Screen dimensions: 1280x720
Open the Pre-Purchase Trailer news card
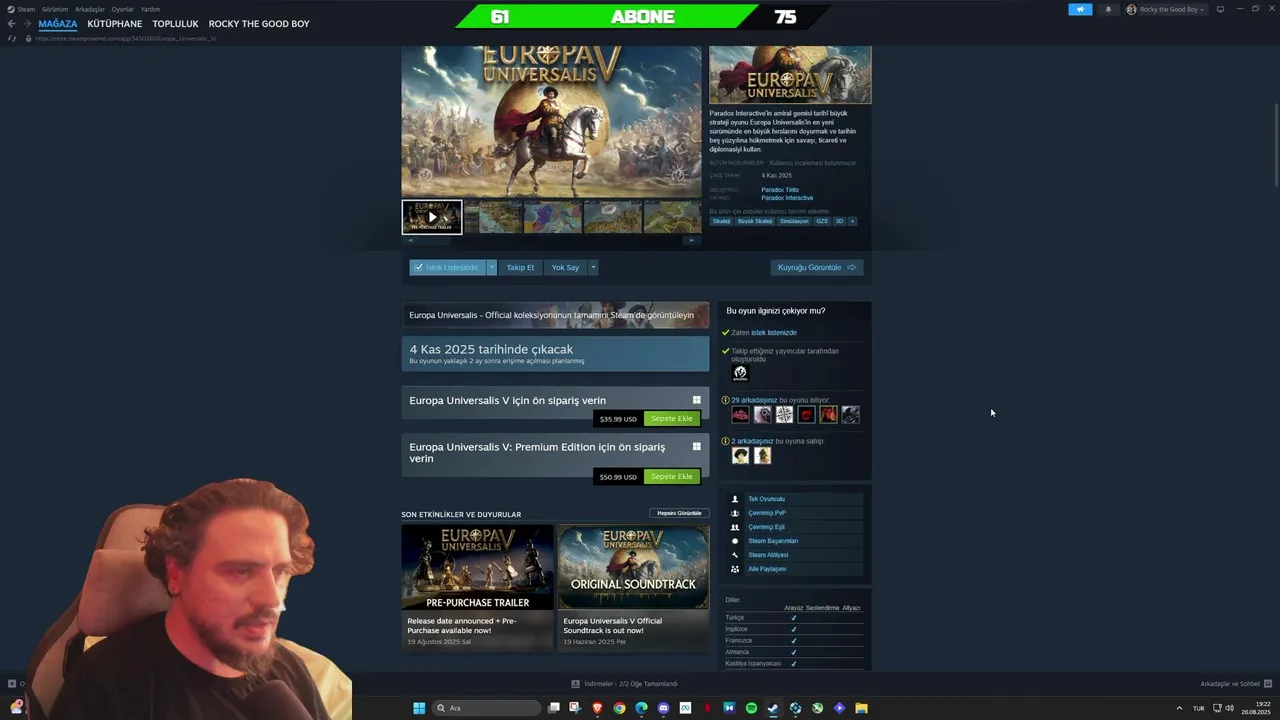click(477, 588)
